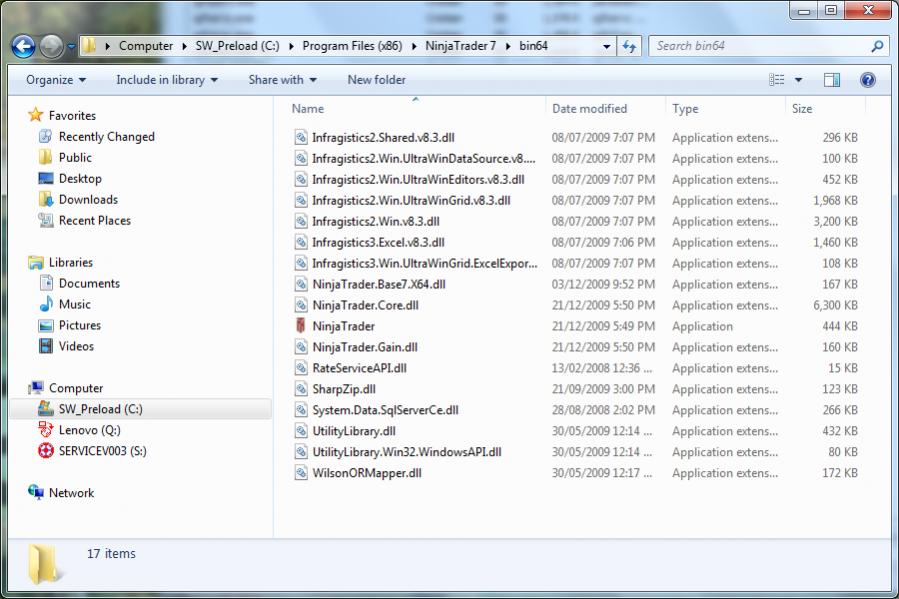
Task: Open the recent pages dropdown arrow
Action: point(71,46)
